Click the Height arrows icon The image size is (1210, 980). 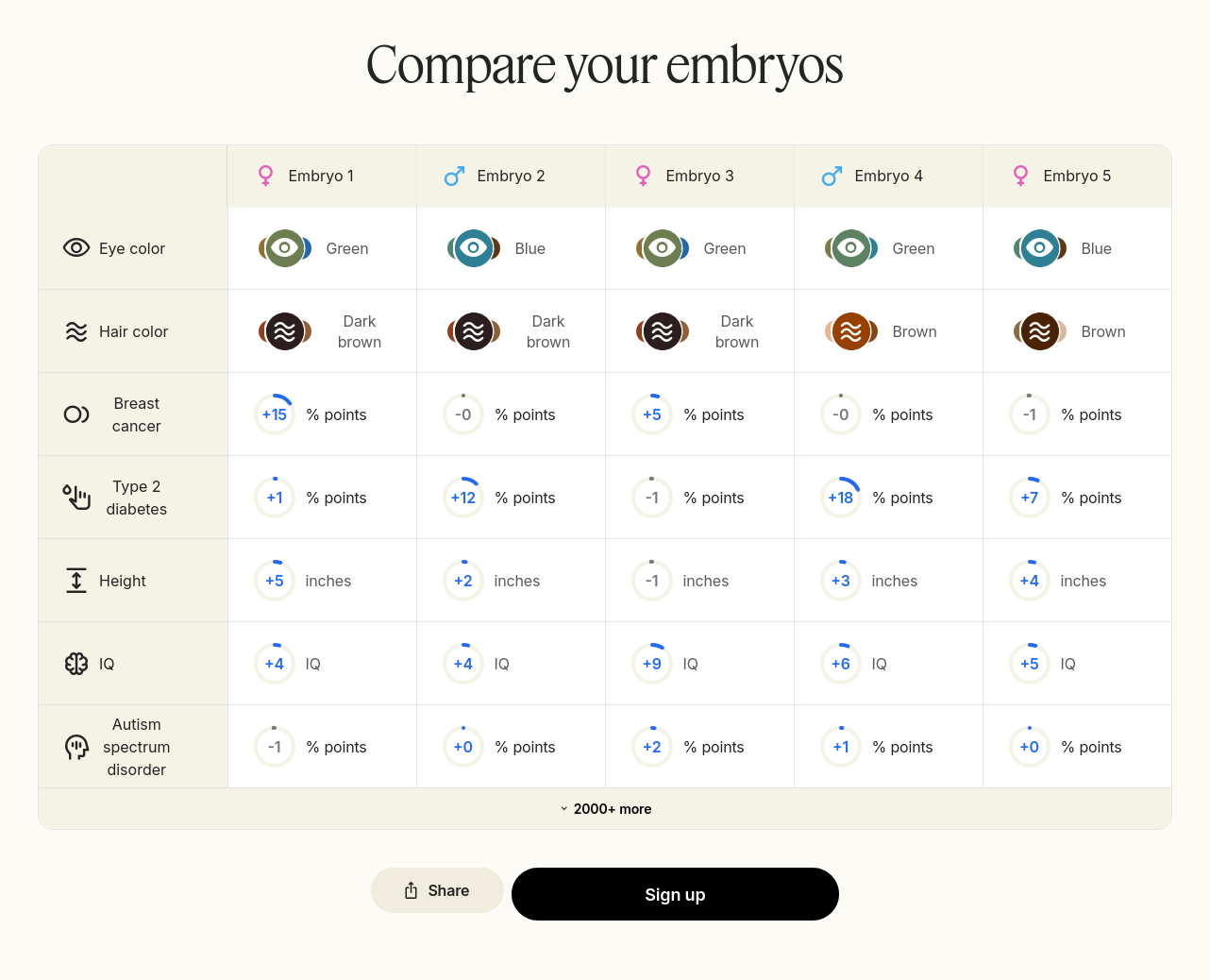[76, 581]
